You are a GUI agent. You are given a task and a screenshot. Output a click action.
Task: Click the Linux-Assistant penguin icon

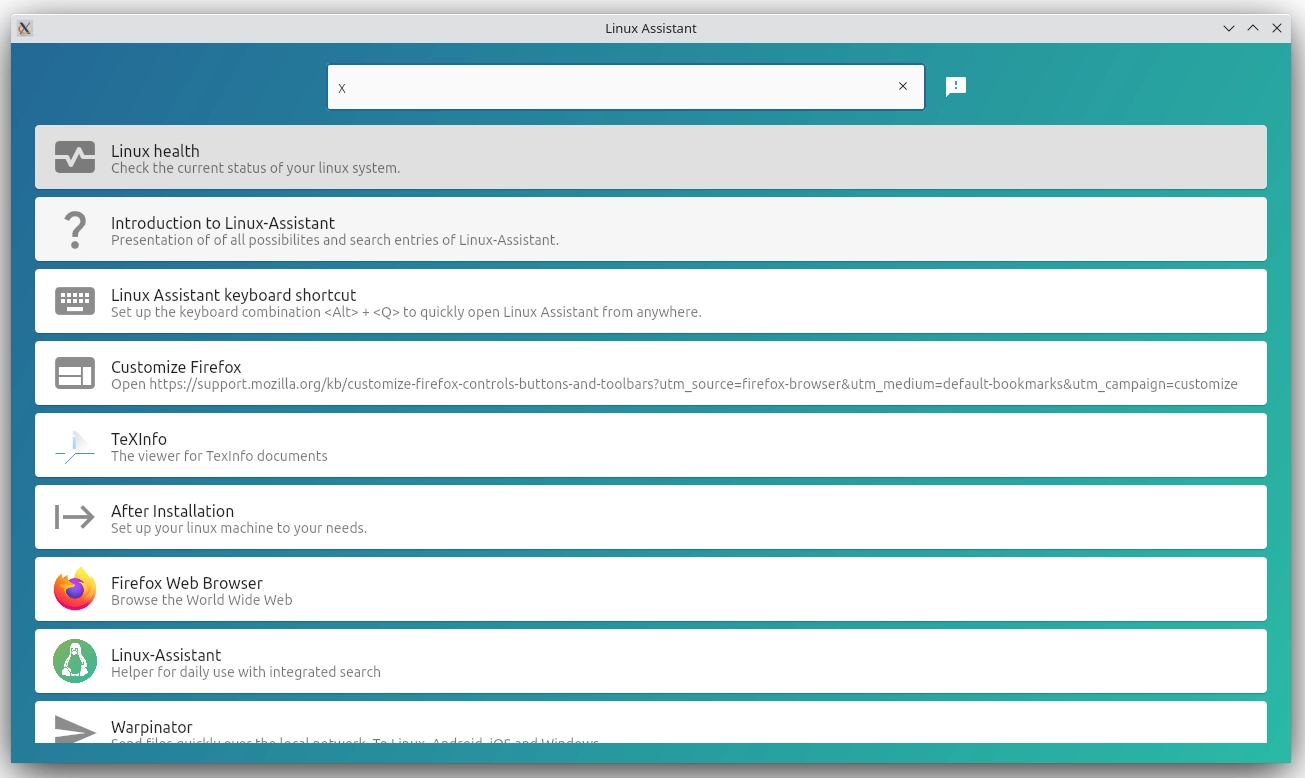(x=75, y=661)
